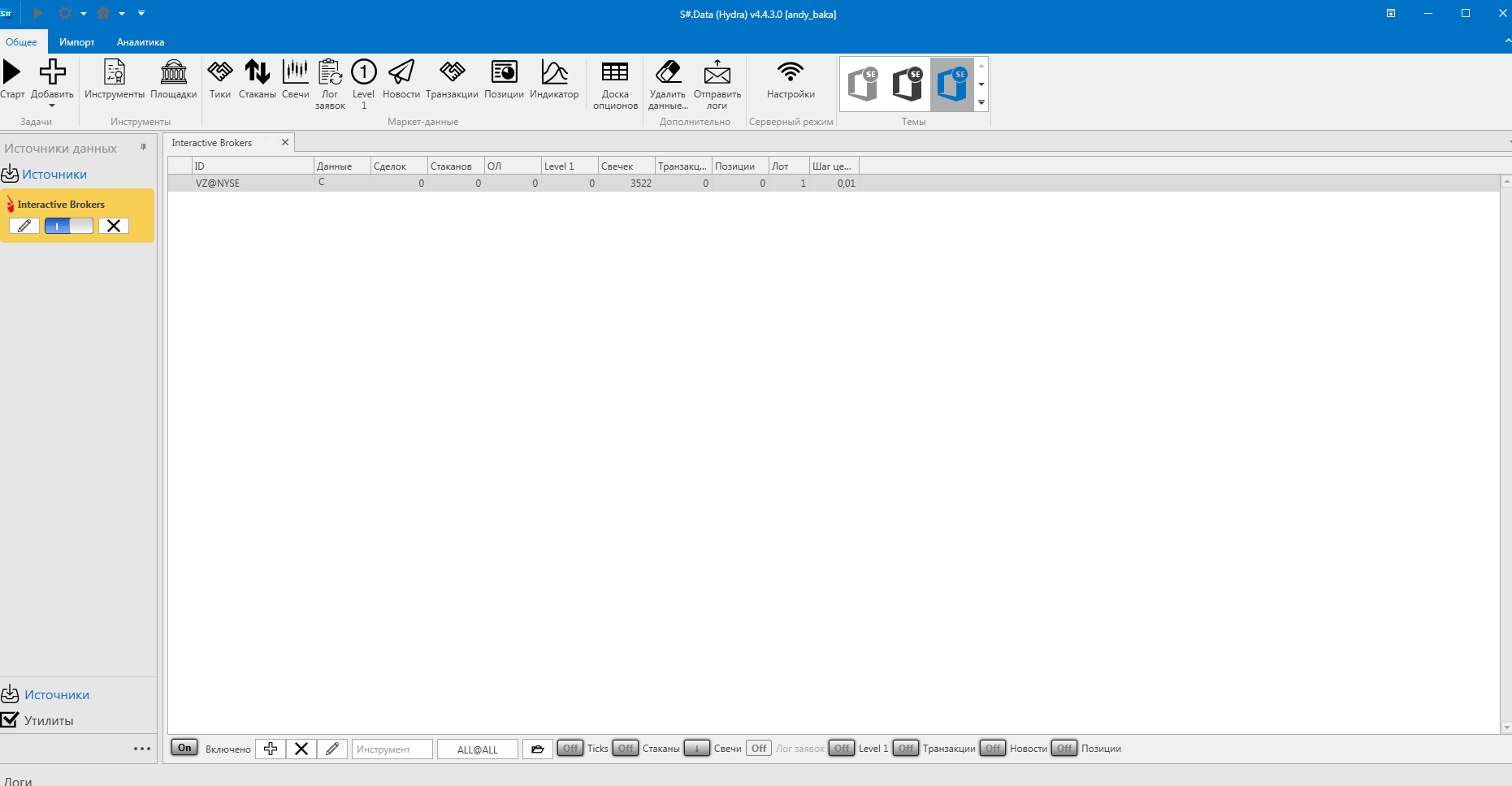Click the title bar help house icon
The image size is (1512, 786).
pos(103,13)
